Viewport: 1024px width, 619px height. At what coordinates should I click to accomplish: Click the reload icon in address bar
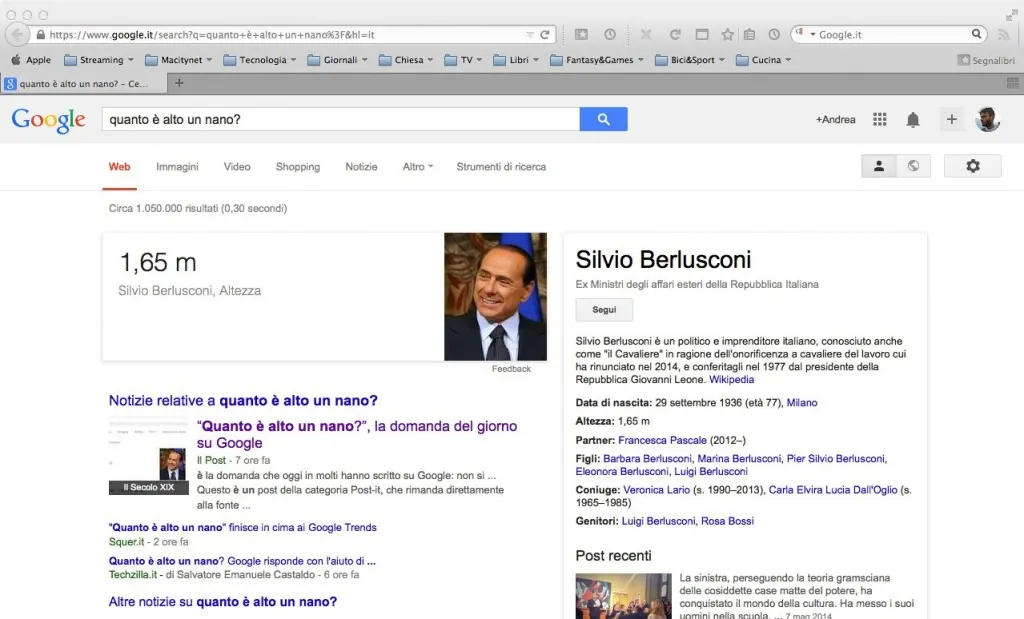pos(545,34)
